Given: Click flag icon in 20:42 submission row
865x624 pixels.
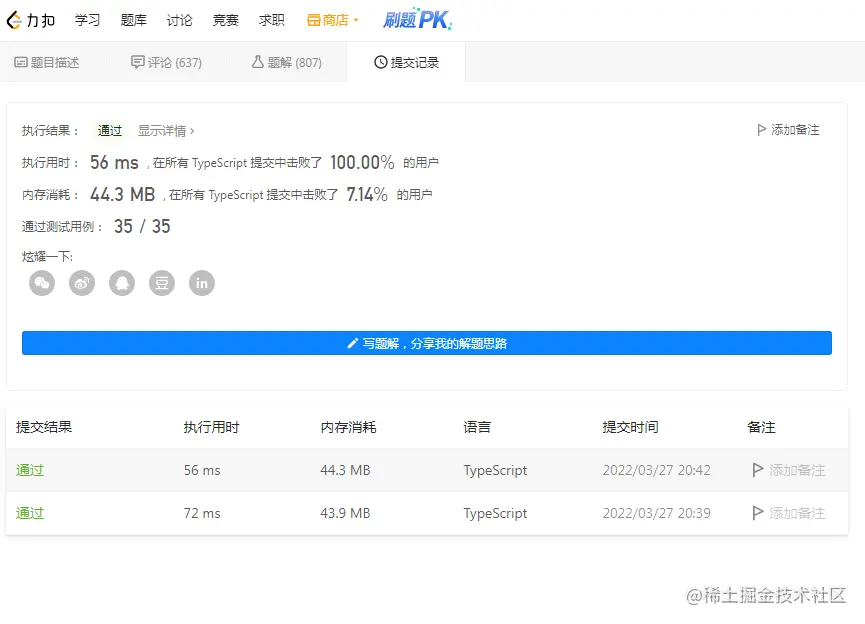Looking at the screenshot, I should pos(758,470).
